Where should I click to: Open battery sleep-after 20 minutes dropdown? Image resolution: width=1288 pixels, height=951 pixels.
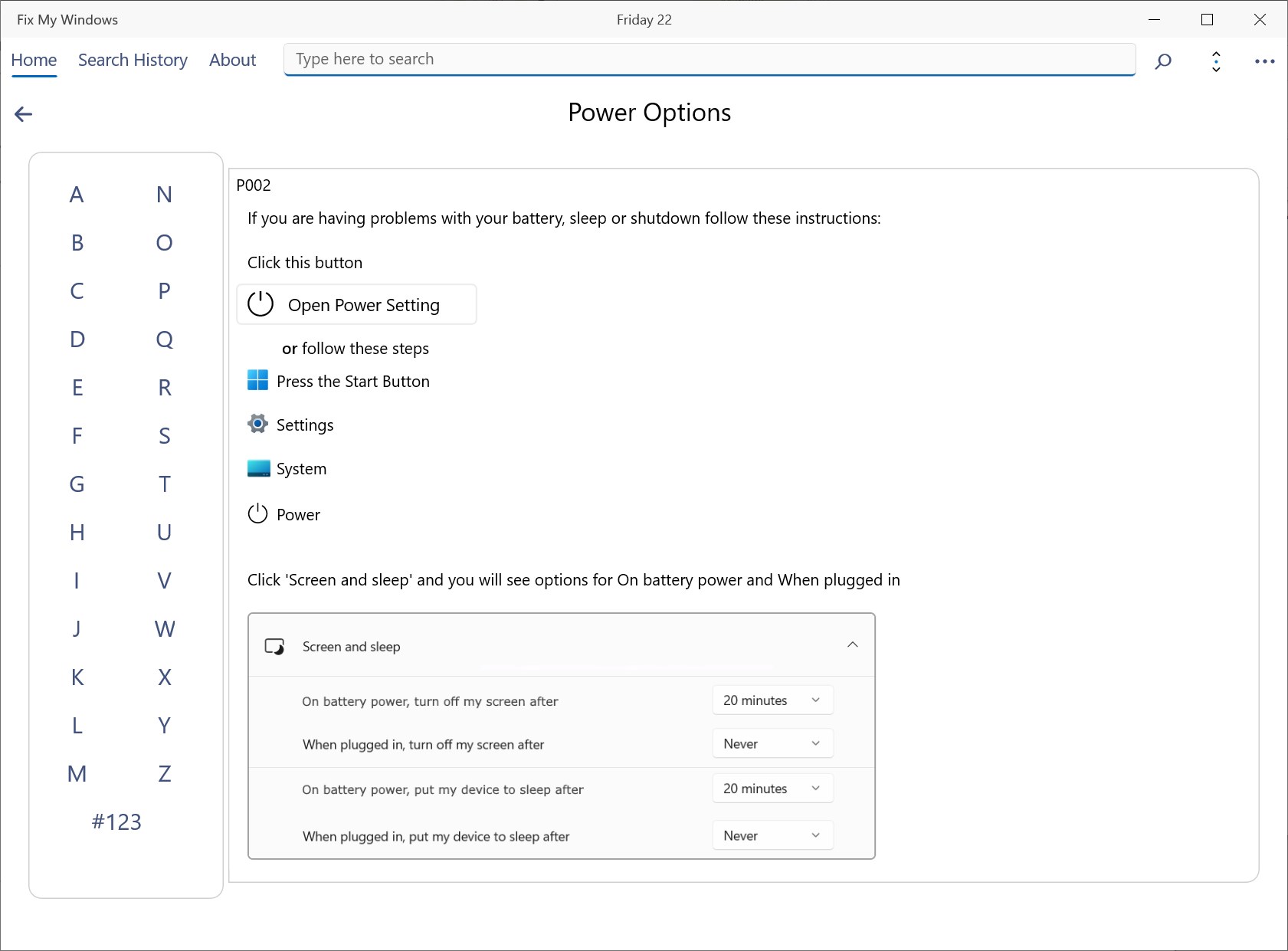[772, 789]
